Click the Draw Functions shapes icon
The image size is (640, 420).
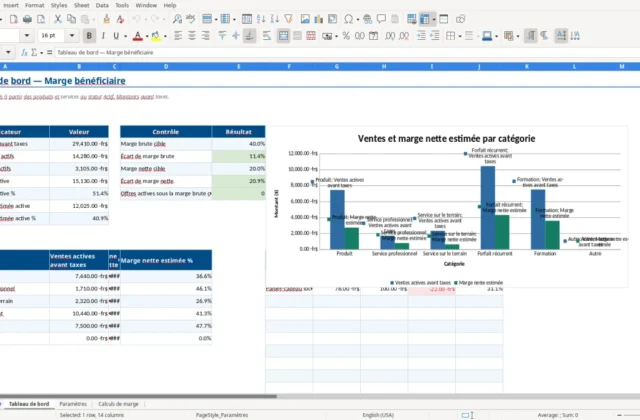460,19
